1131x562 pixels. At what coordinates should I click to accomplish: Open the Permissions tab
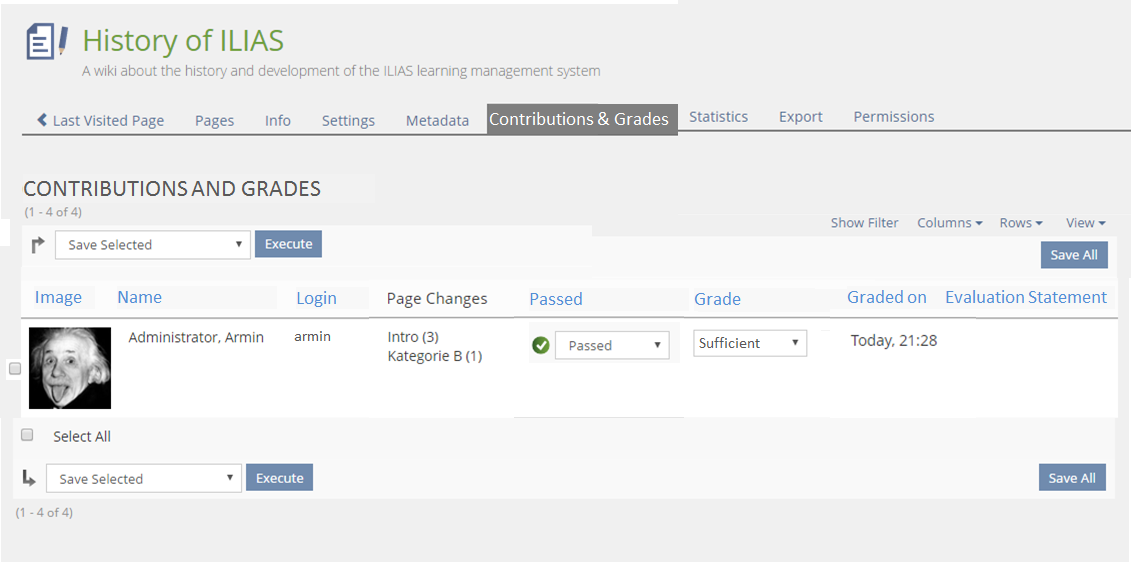point(893,117)
